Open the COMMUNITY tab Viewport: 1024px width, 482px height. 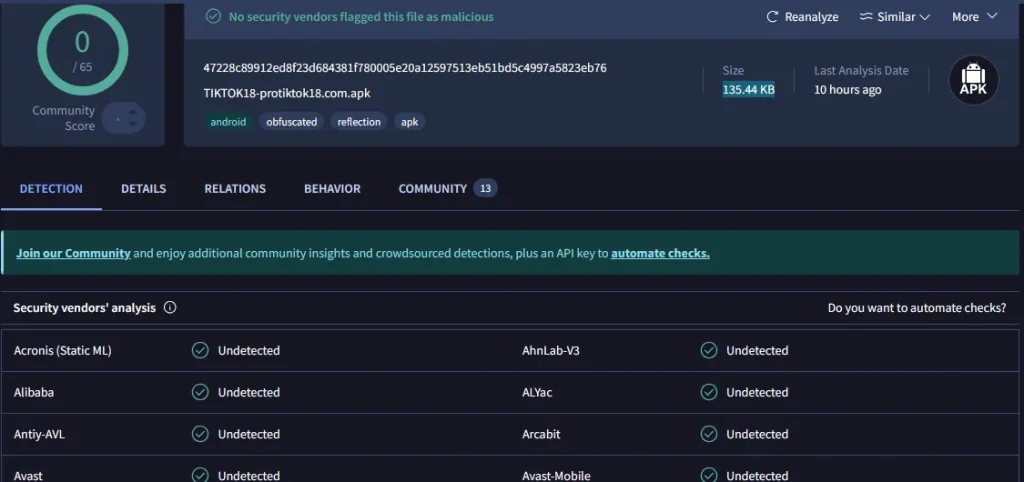click(432, 189)
